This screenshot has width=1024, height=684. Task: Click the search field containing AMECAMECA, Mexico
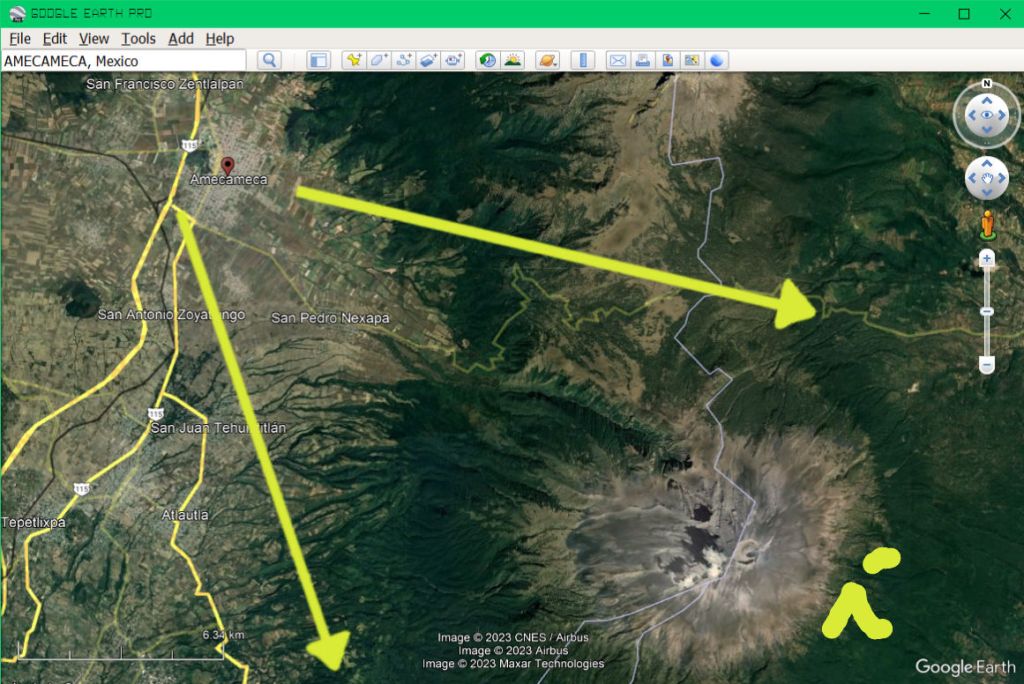(x=122, y=61)
